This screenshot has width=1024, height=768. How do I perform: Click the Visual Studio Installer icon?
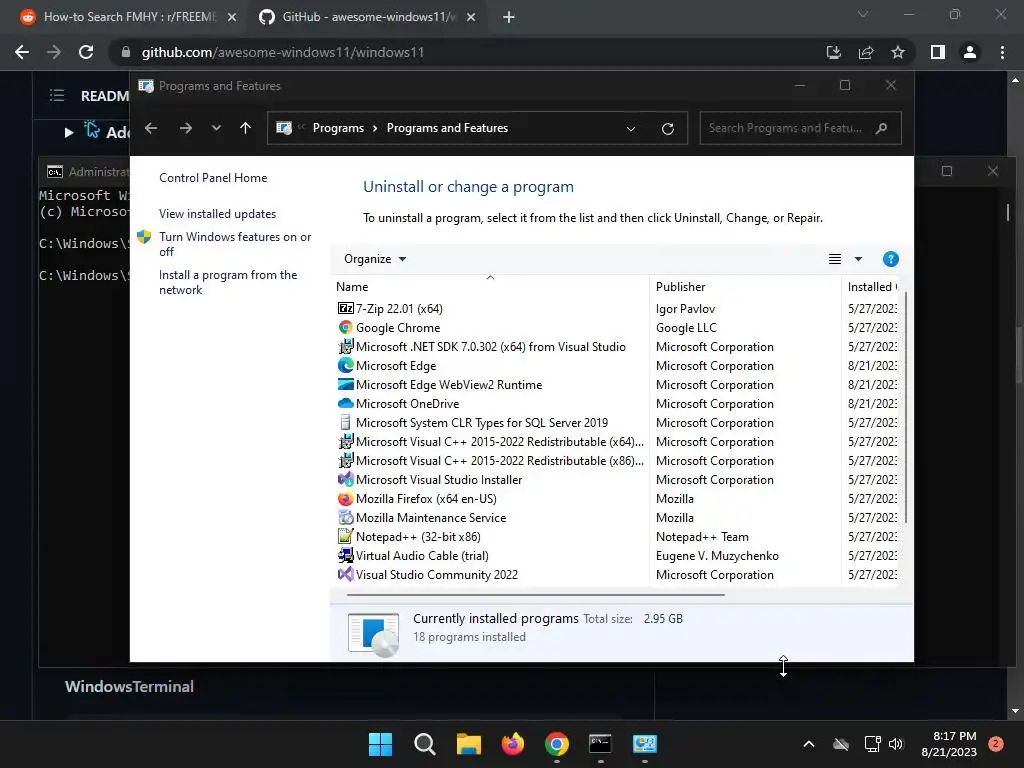click(x=345, y=479)
